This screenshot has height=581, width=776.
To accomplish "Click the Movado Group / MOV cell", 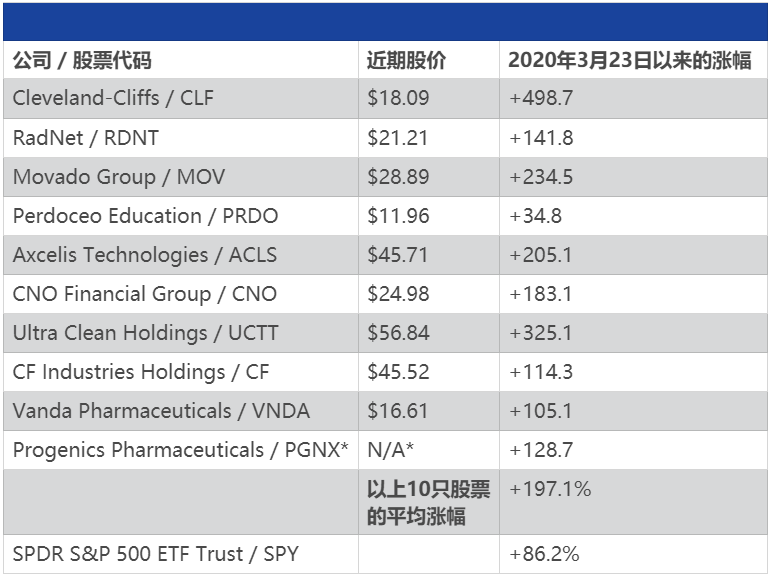I will coord(119,177).
